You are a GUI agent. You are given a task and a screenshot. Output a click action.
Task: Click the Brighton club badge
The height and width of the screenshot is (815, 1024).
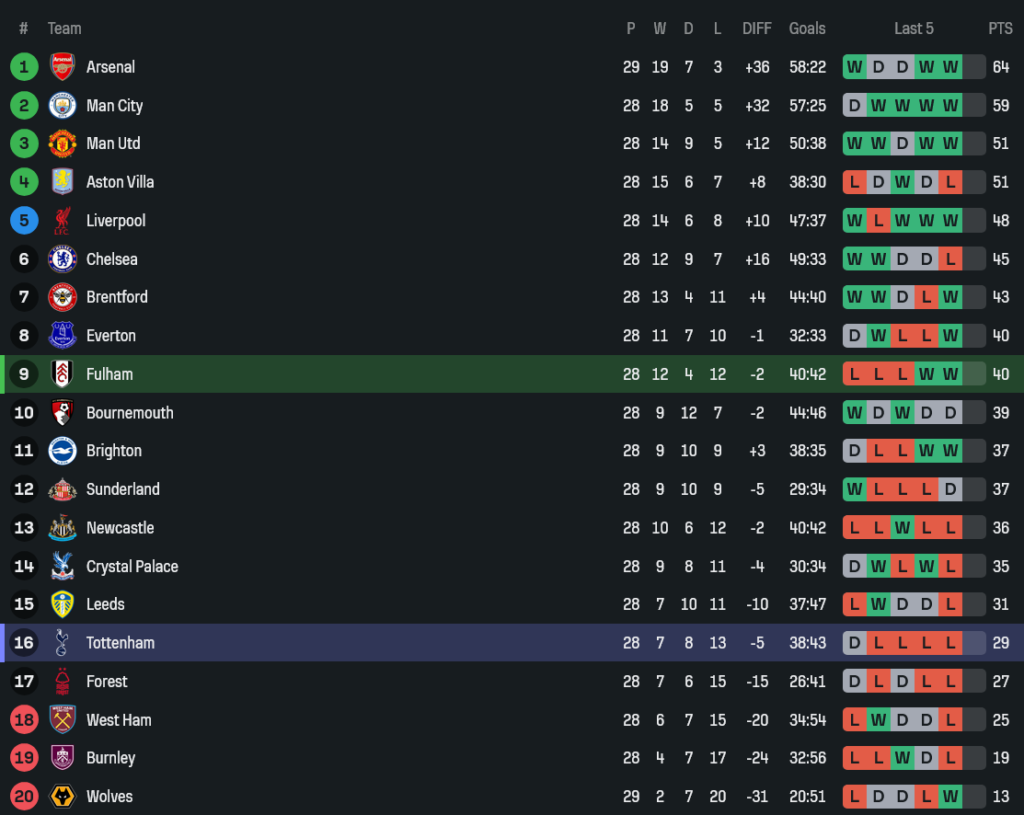[x=62, y=451]
